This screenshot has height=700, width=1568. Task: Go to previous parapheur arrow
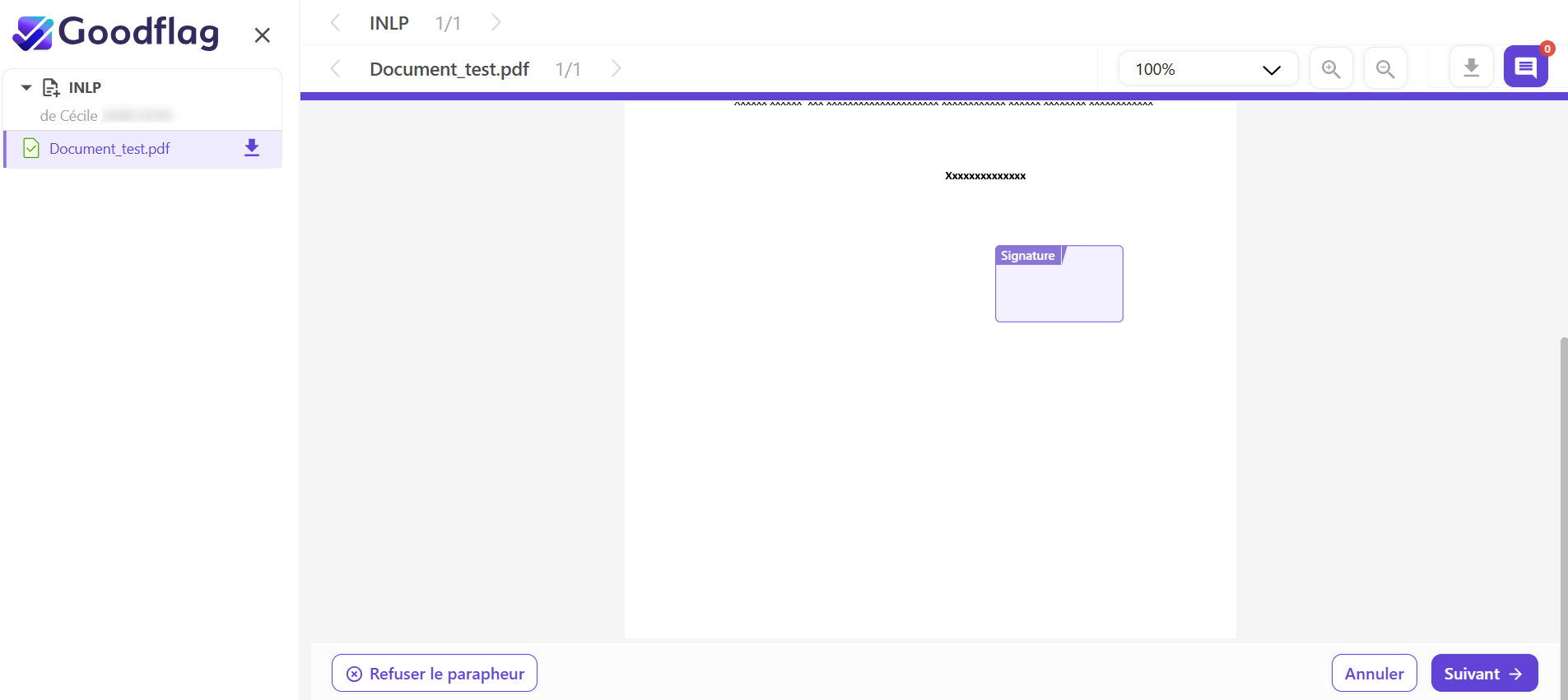(335, 23)
